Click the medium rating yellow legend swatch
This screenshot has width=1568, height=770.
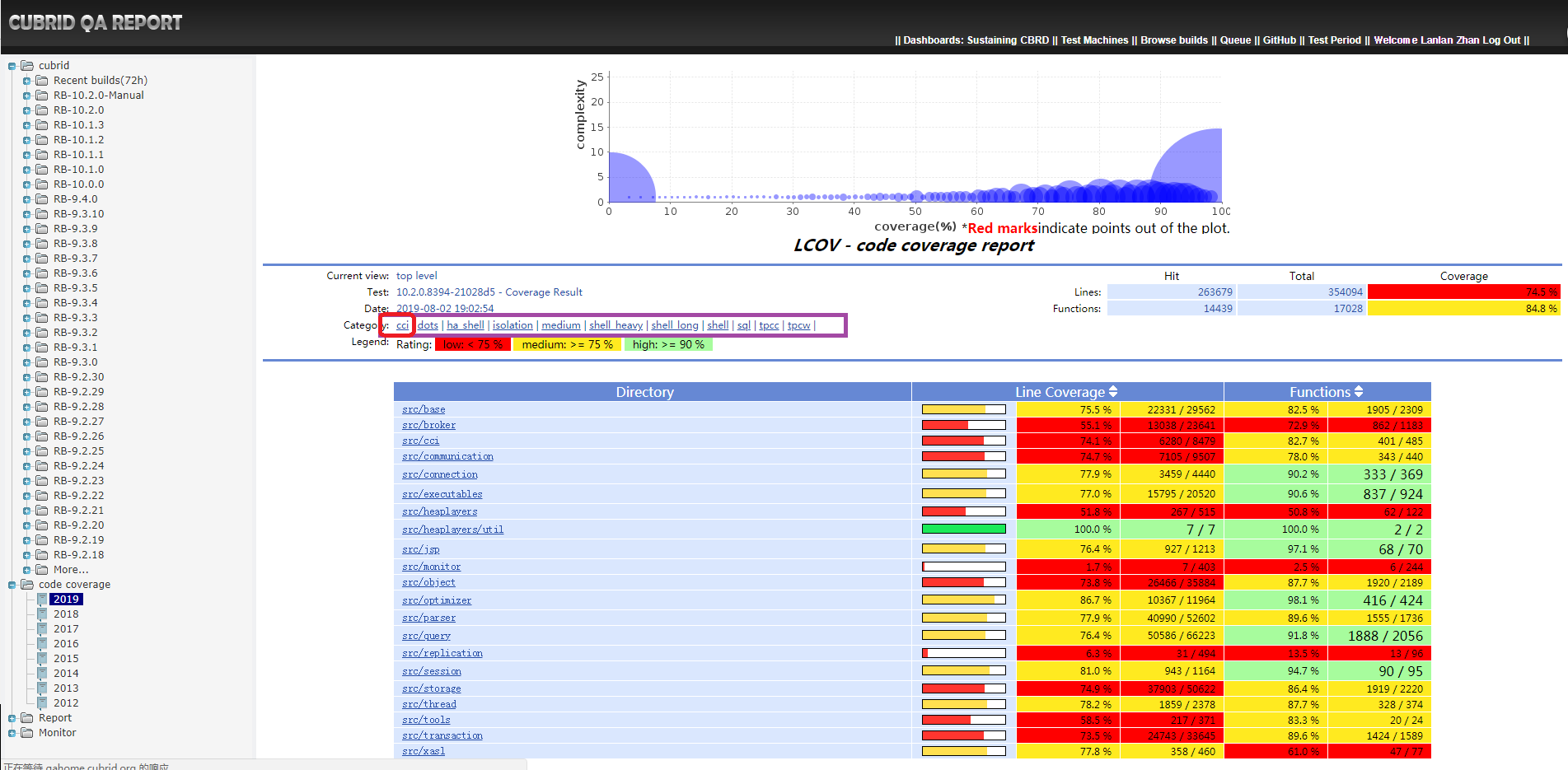[x=568, y=344]
